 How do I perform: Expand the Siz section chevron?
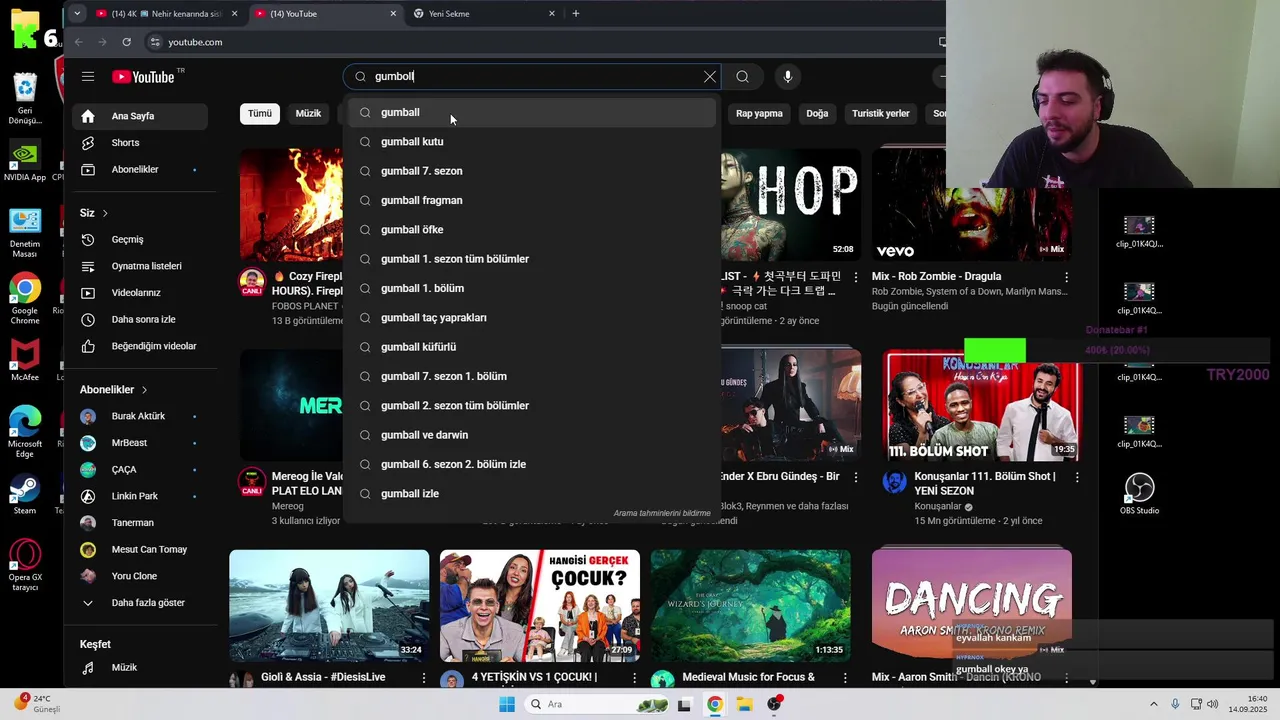[104, 213]
